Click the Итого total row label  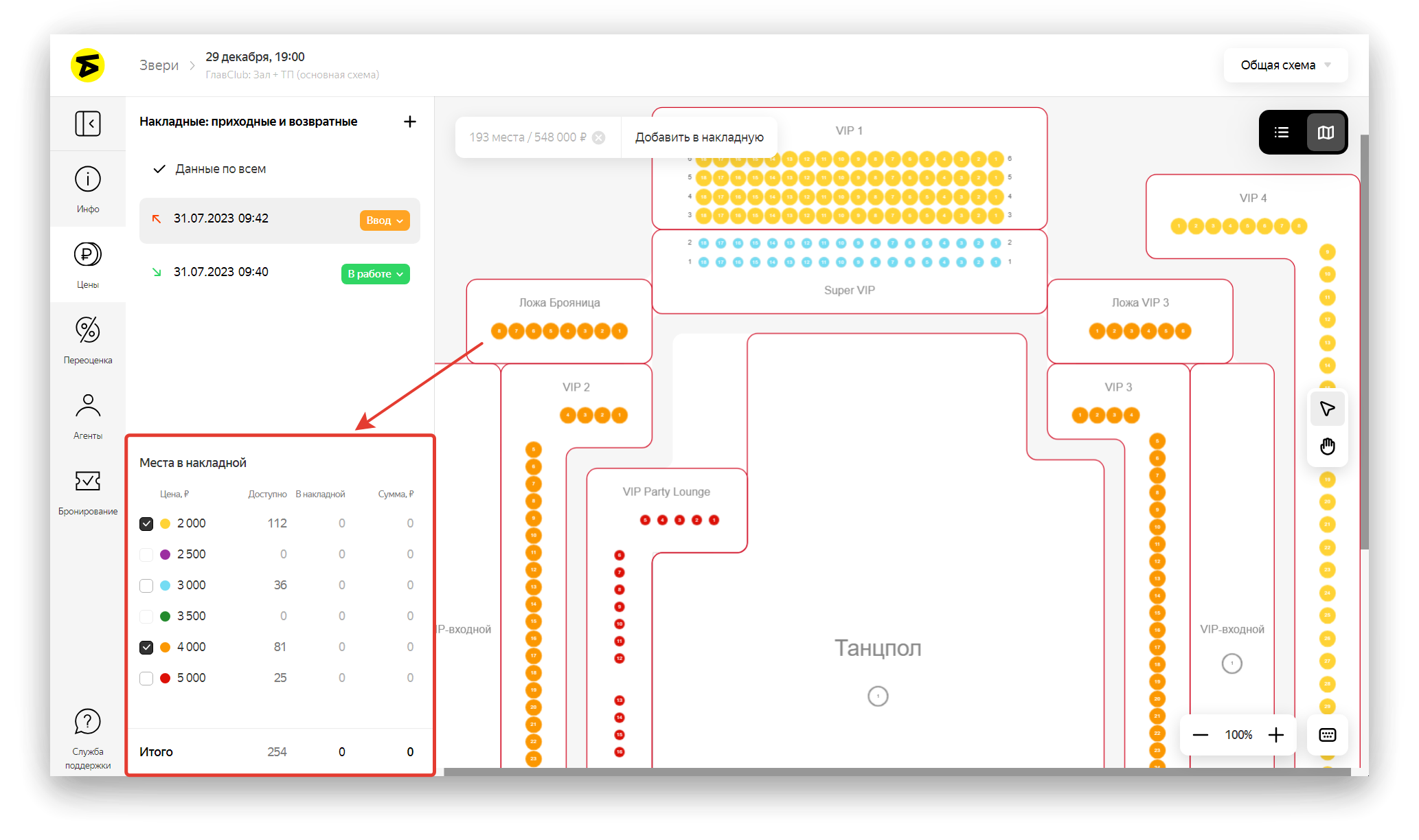click(156, 752)
